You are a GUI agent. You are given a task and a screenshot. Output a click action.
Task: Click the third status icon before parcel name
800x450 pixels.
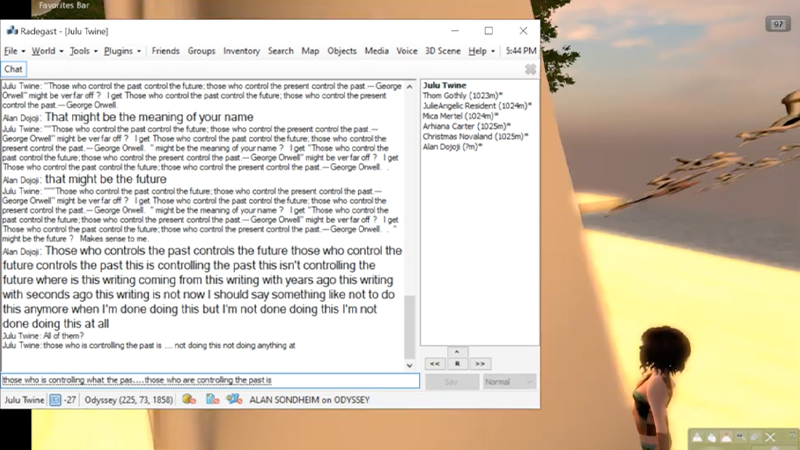234,399
